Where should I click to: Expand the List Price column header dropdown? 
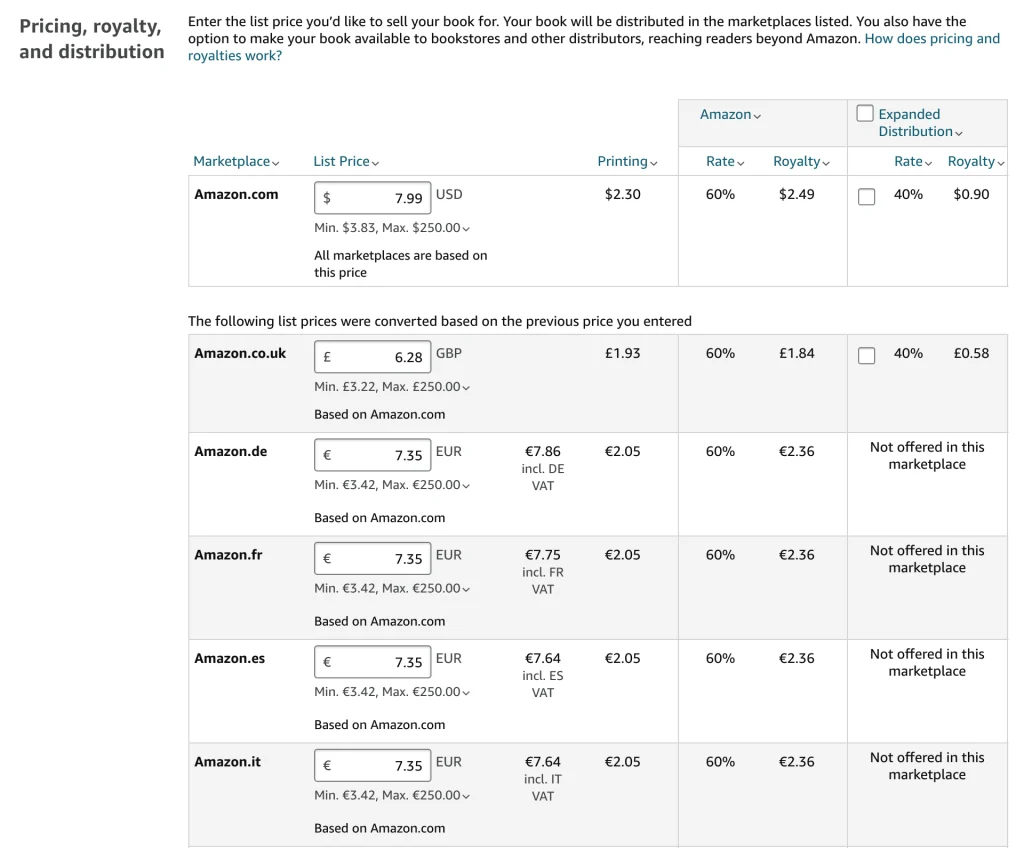coord(346,161)
